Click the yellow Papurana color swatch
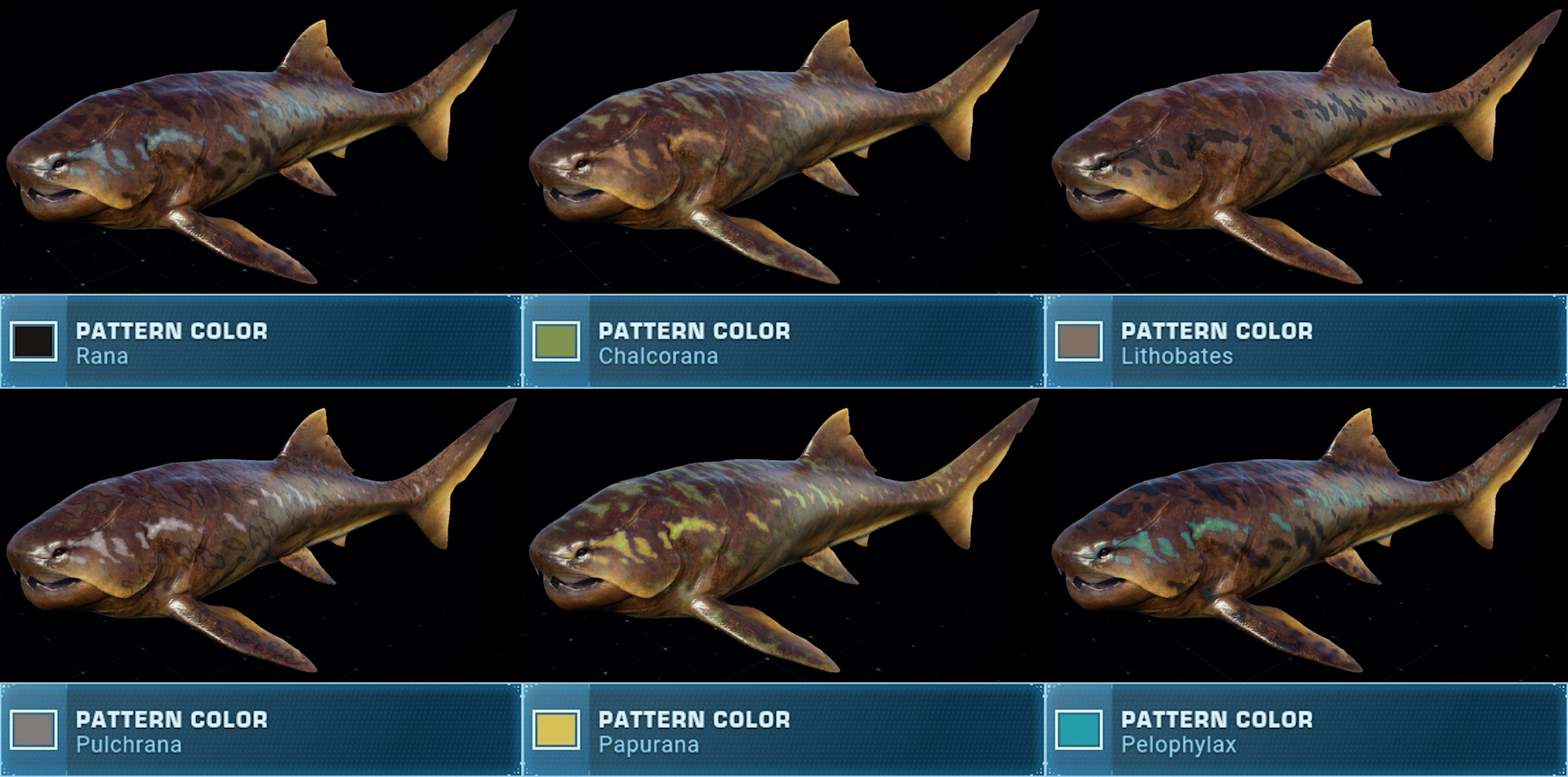Viewport: 1568px width, 777px height. (556, 729)
